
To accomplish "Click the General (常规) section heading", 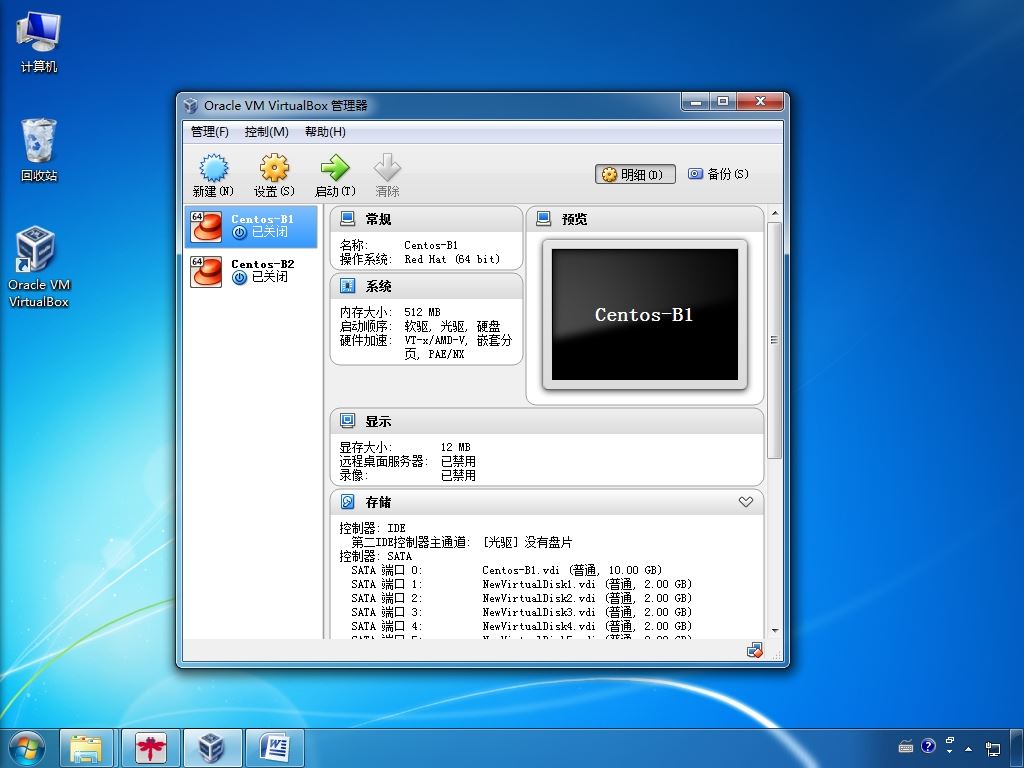I will click(x=378, y=219).
